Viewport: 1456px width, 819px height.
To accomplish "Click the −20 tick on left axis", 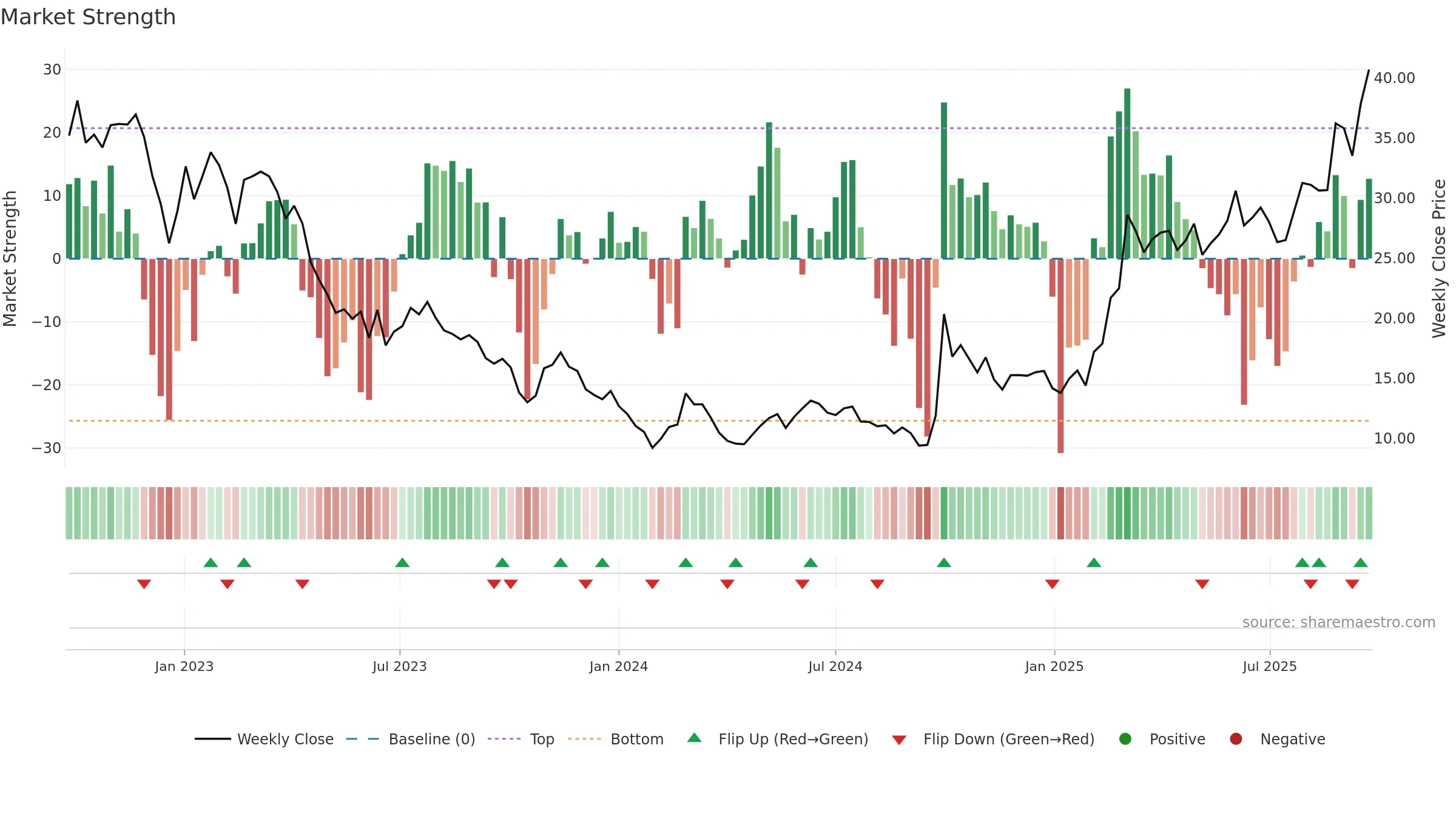I will point(47,385).
